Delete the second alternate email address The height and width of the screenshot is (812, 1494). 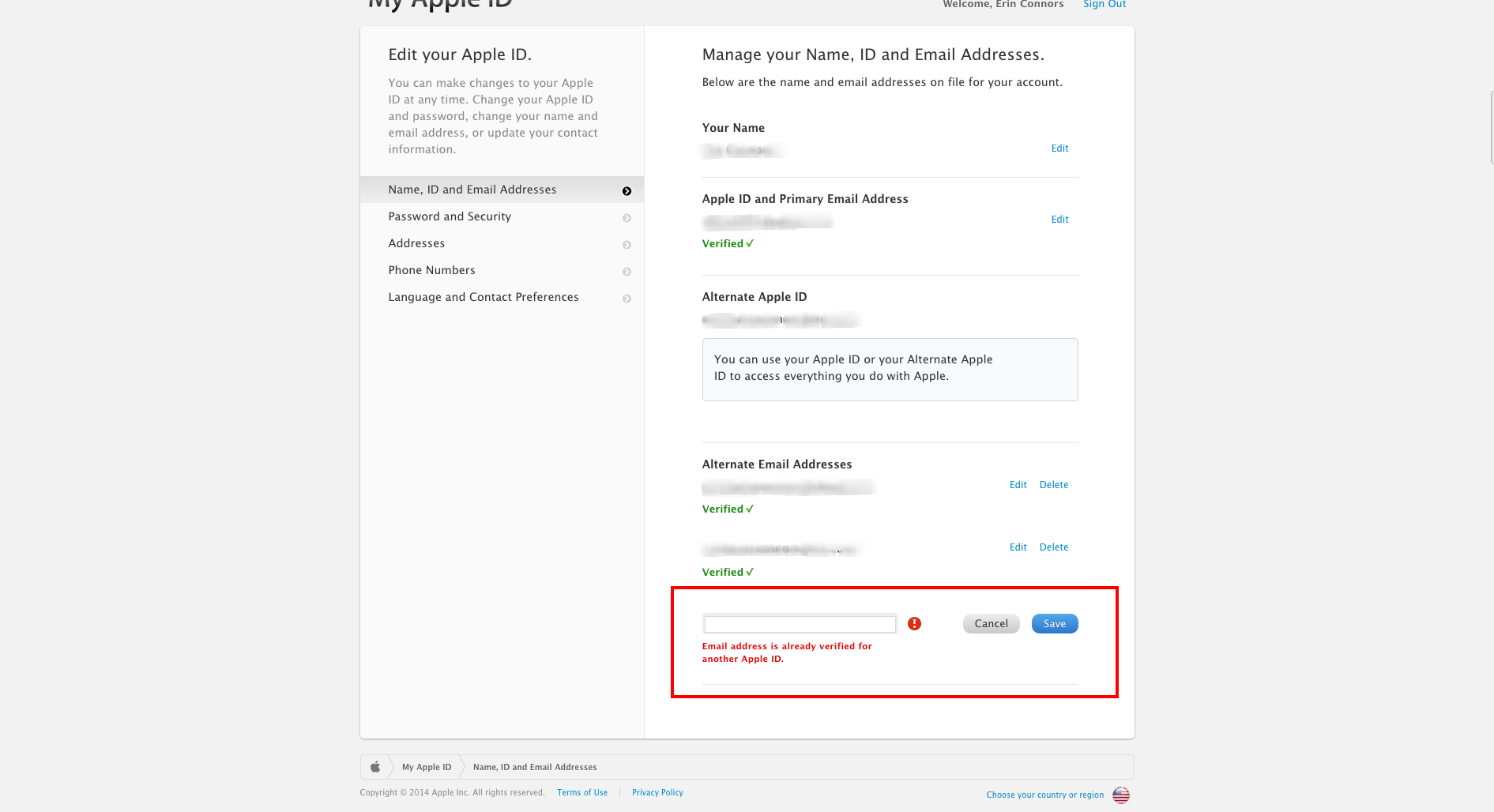[1054, 547]
